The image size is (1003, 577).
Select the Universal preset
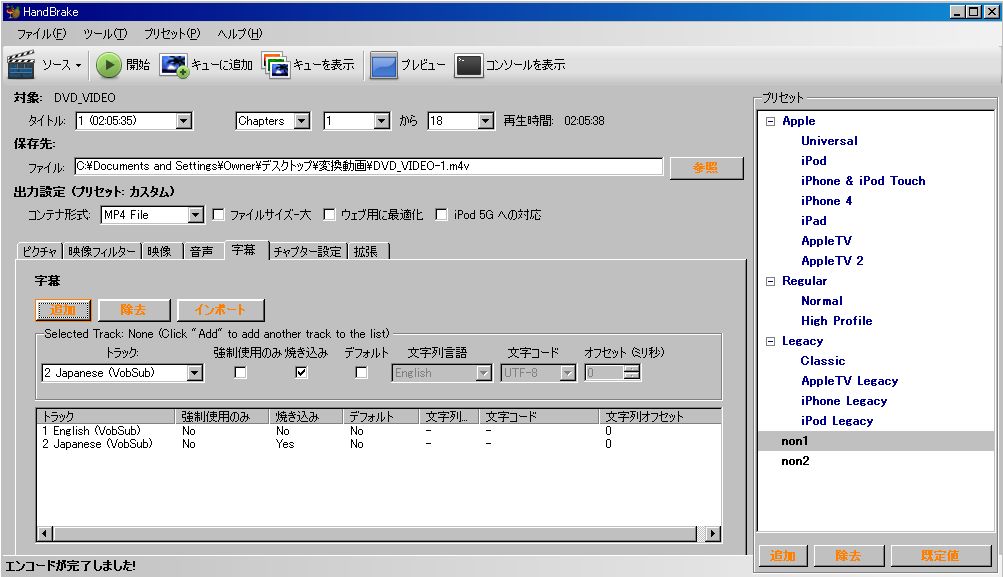(829, 141)
